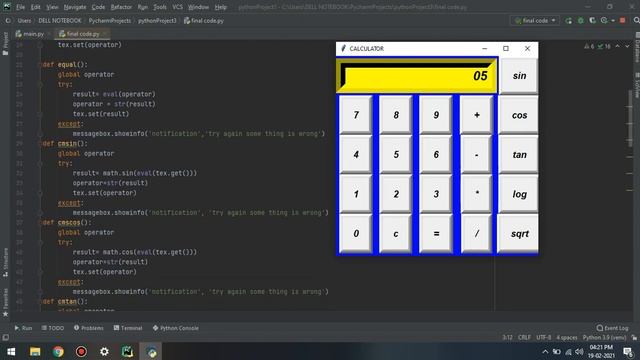Open the TODO tool window
The image size is (640, 360).
pyautogui.click(x=53, y=328)
